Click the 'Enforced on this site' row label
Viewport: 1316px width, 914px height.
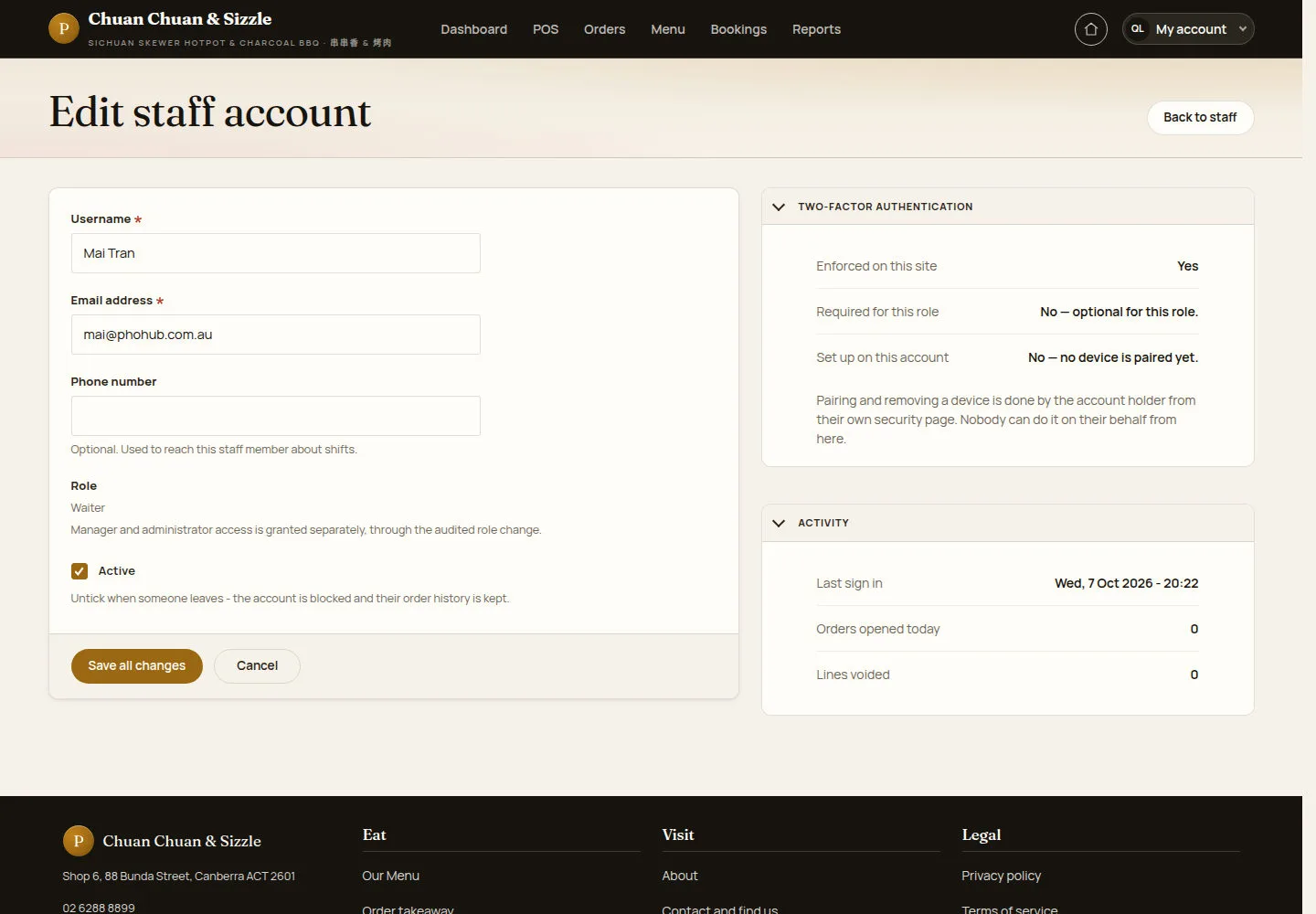point(876,266)
